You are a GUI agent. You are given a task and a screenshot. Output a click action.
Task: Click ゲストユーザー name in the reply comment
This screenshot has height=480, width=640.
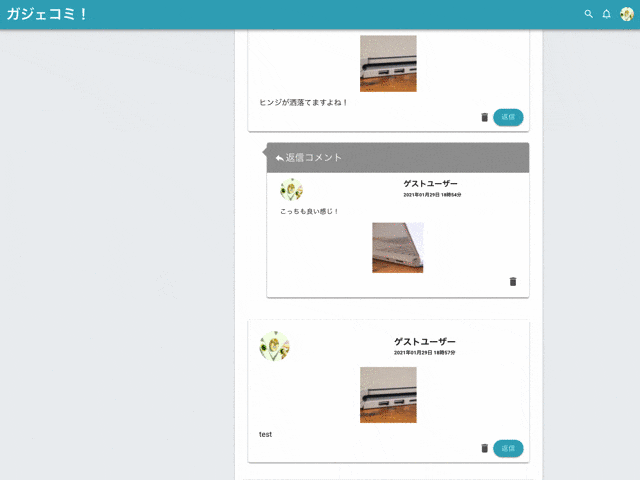(430, 184)
